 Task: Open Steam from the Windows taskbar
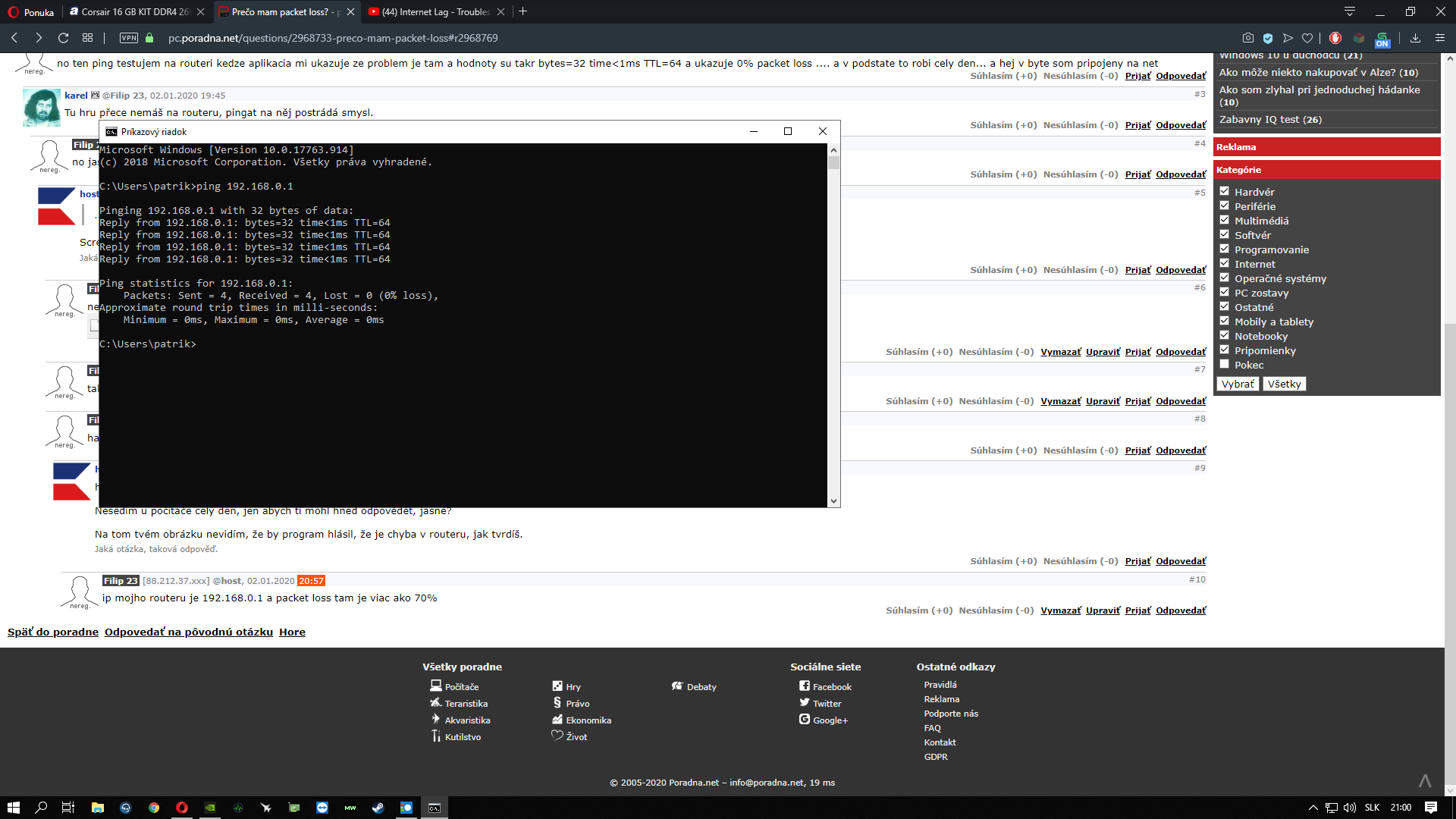pos(378,808)
